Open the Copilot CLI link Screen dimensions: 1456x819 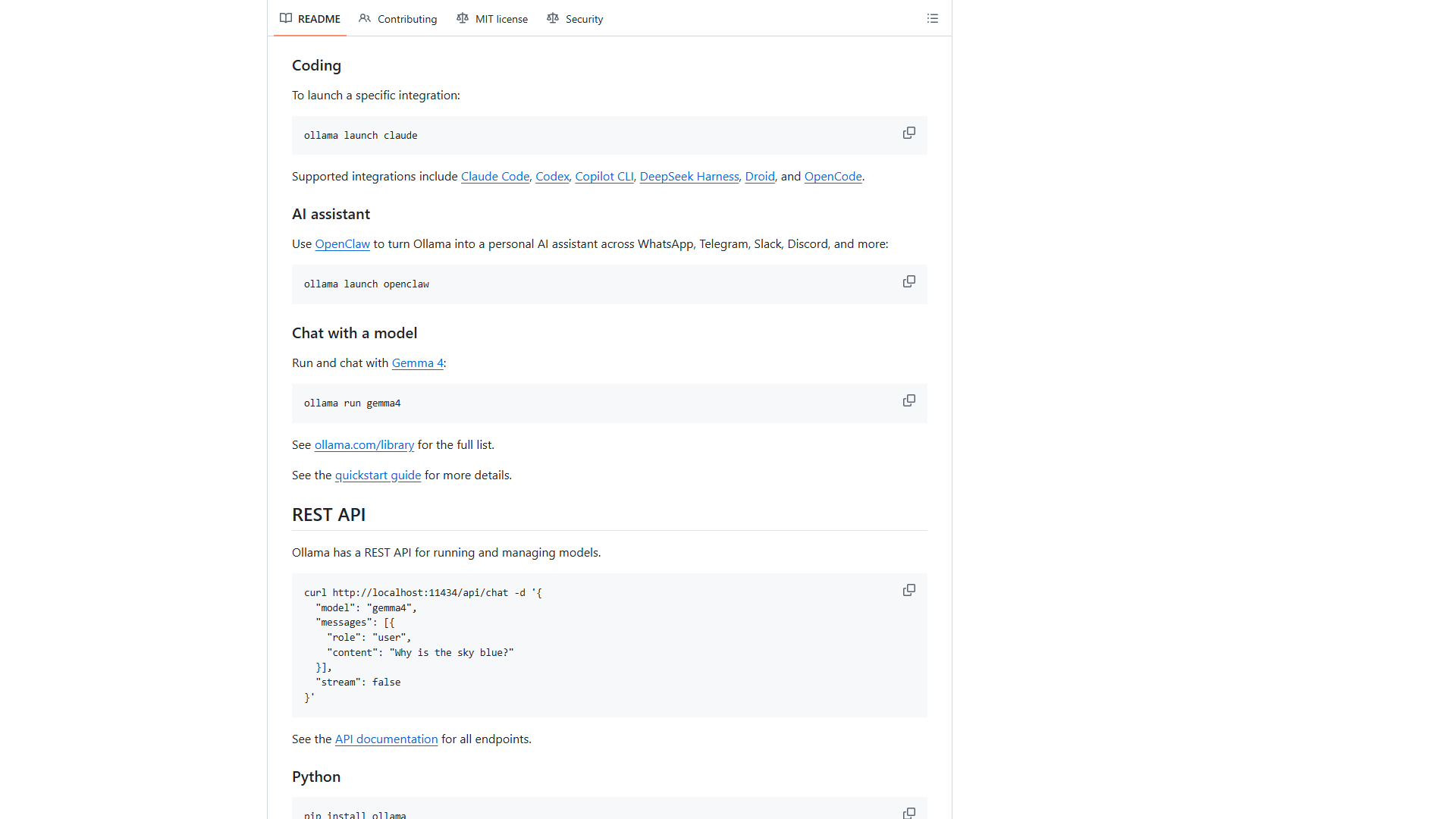tap(604, 177)
